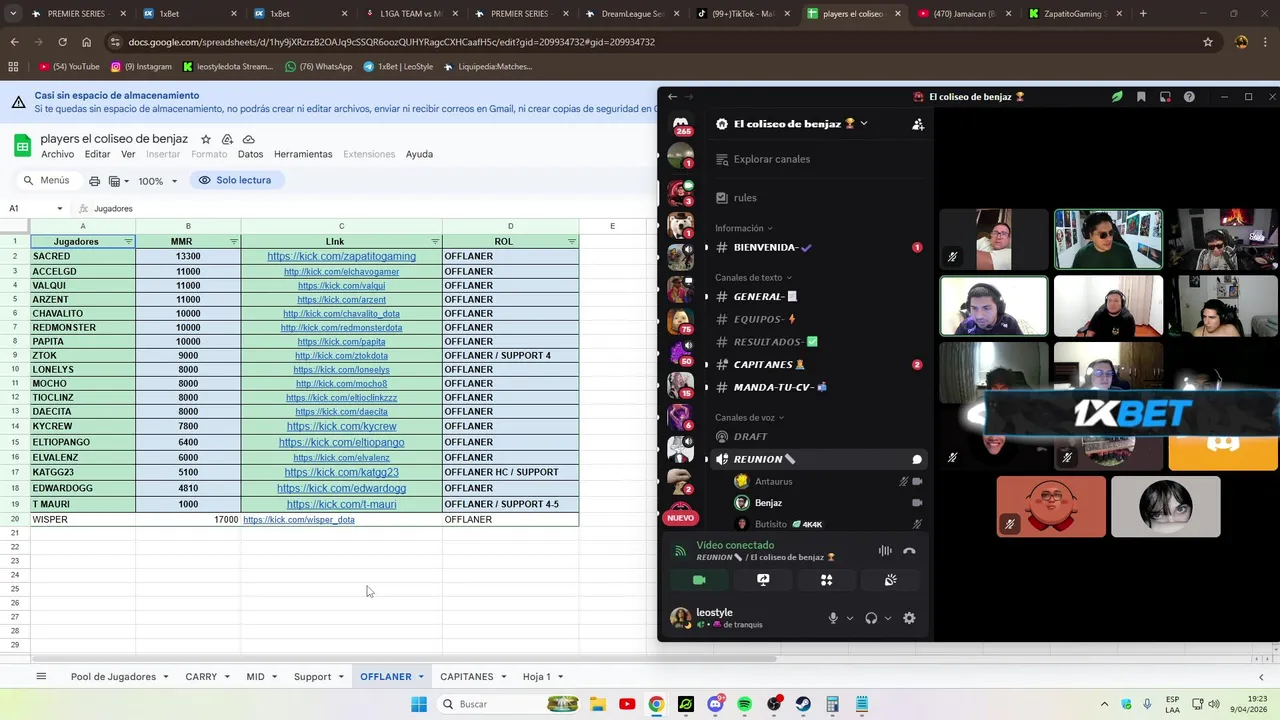The height and width of the screenshot is (720, 1280).
Task: Toggle filter on LInk column header
Action: [x=435, y=242]
